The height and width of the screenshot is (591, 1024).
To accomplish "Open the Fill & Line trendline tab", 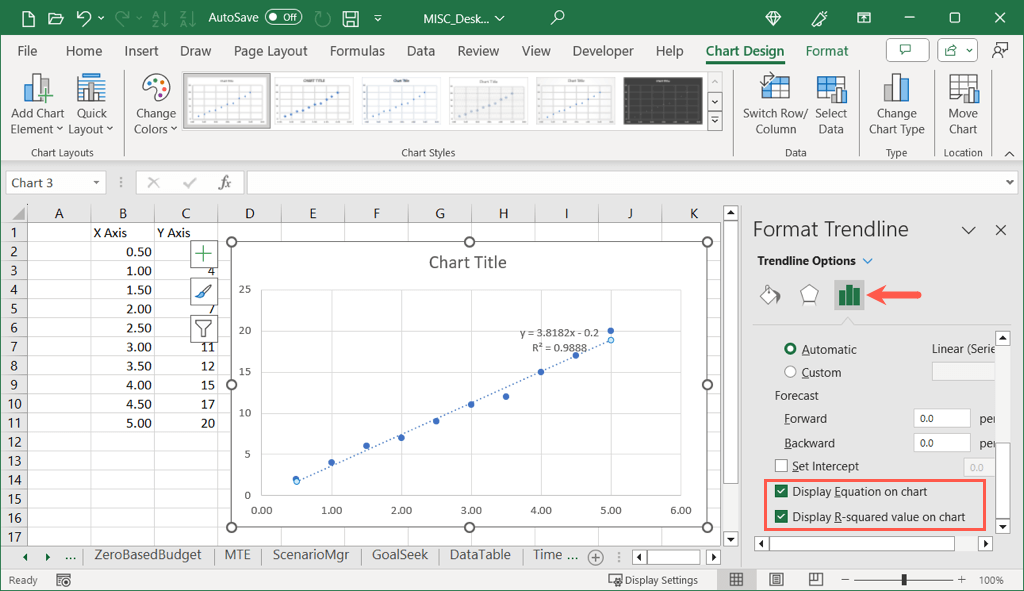I will click(770, 294).
